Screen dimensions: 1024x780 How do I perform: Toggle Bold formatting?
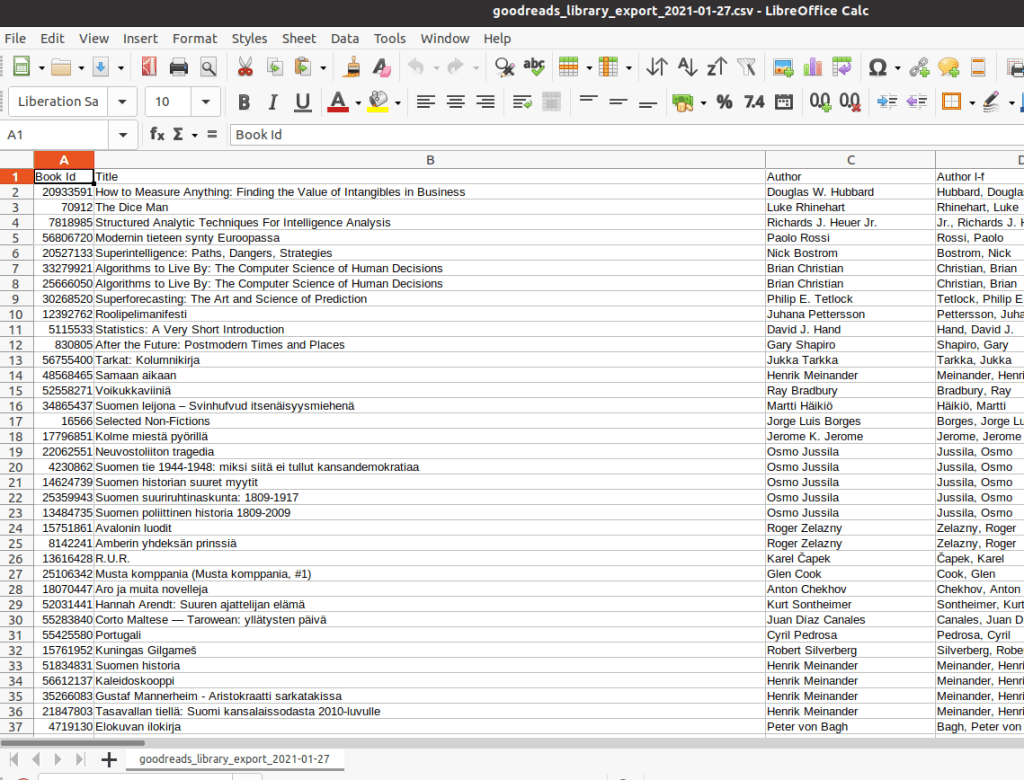pos(244,101)
